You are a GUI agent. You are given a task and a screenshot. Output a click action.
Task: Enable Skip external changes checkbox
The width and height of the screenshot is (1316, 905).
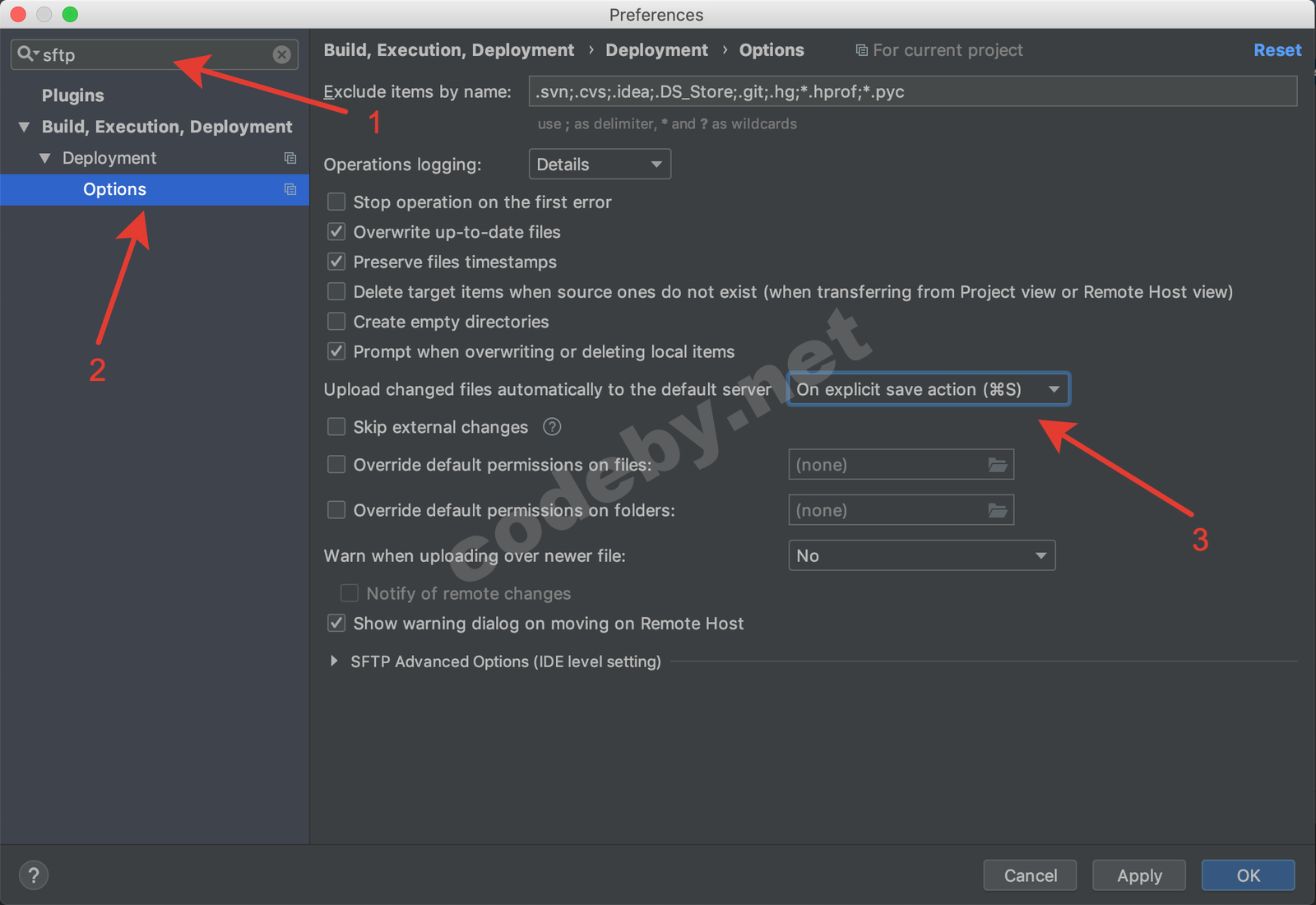tap(336, 427)
